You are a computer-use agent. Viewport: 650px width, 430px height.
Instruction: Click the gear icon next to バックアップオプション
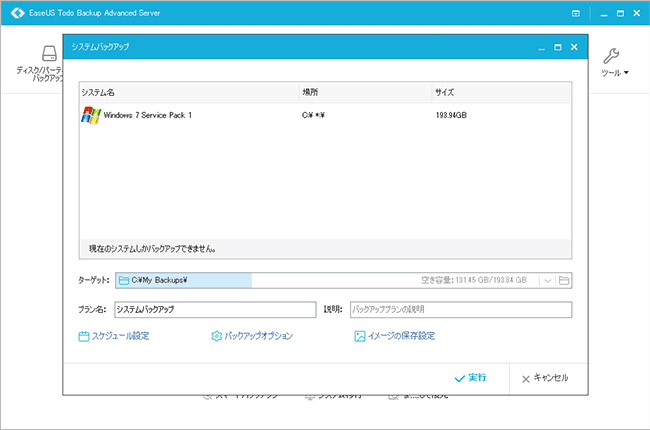coord(216,336)
